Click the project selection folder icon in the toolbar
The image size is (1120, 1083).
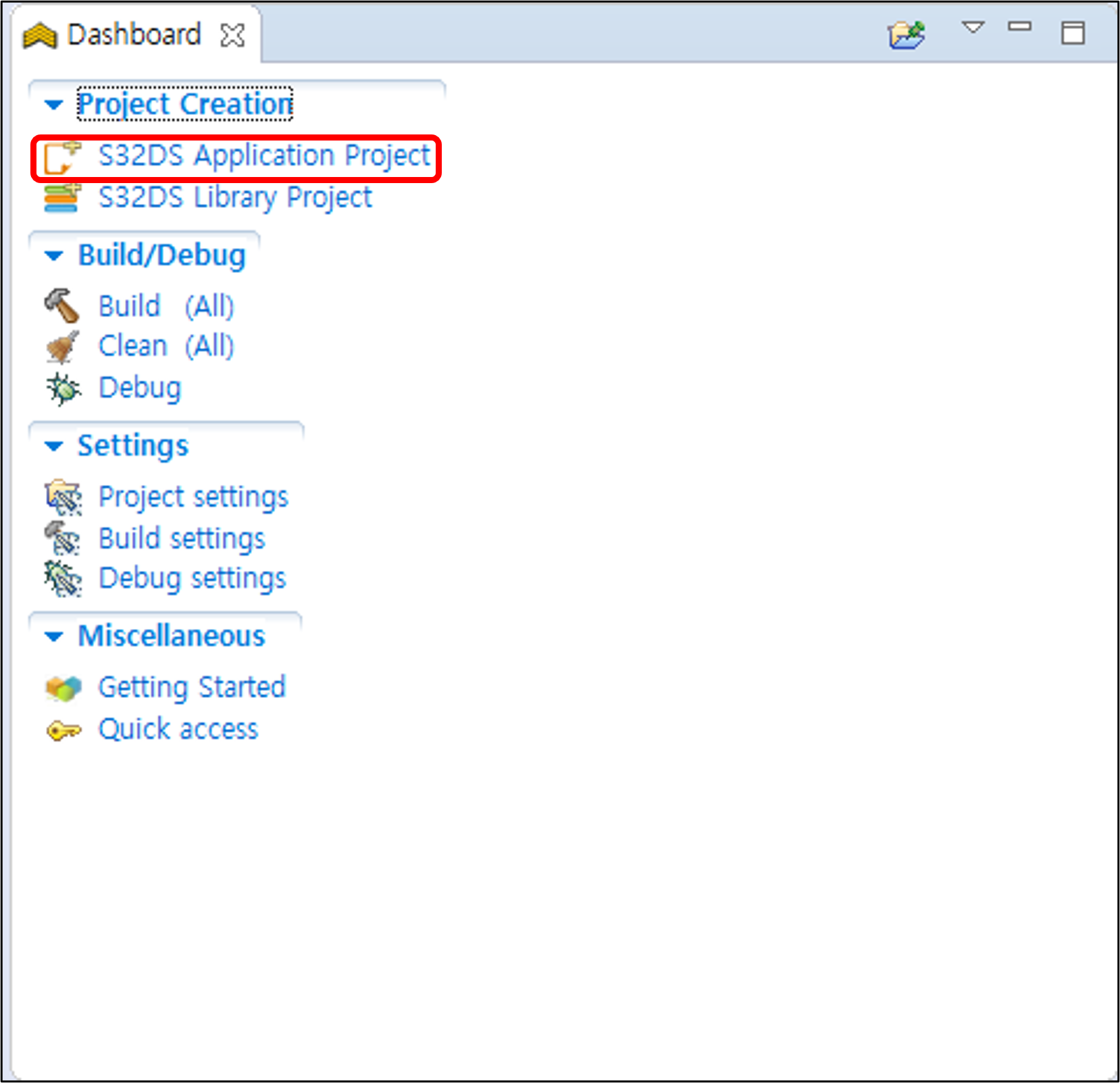(x=906, y=34)
